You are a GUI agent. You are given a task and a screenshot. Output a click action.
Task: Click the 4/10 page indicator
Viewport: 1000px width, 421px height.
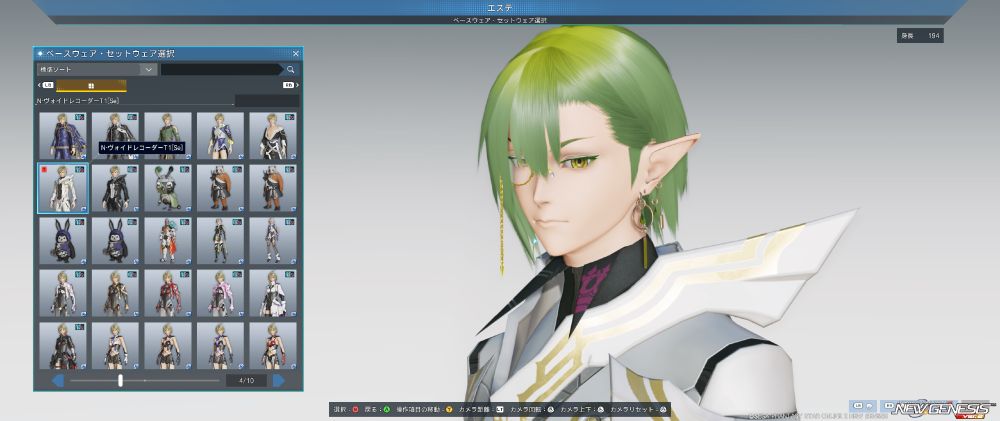246,381
